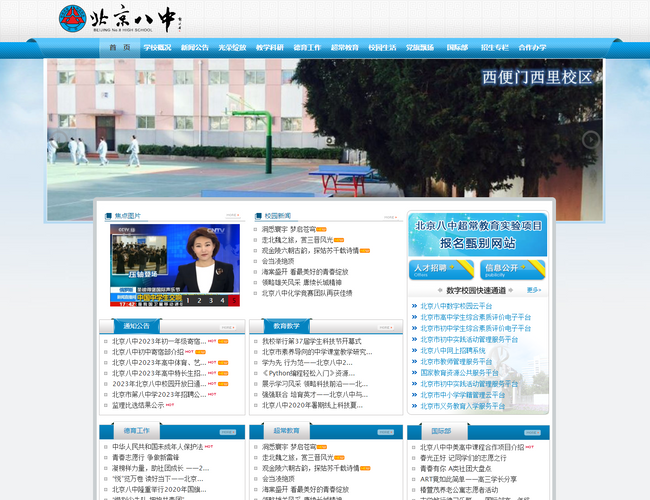This screenshot has height=500, width=650.
Task: Click the CCTV news focus picture
Action: [175, 265]
